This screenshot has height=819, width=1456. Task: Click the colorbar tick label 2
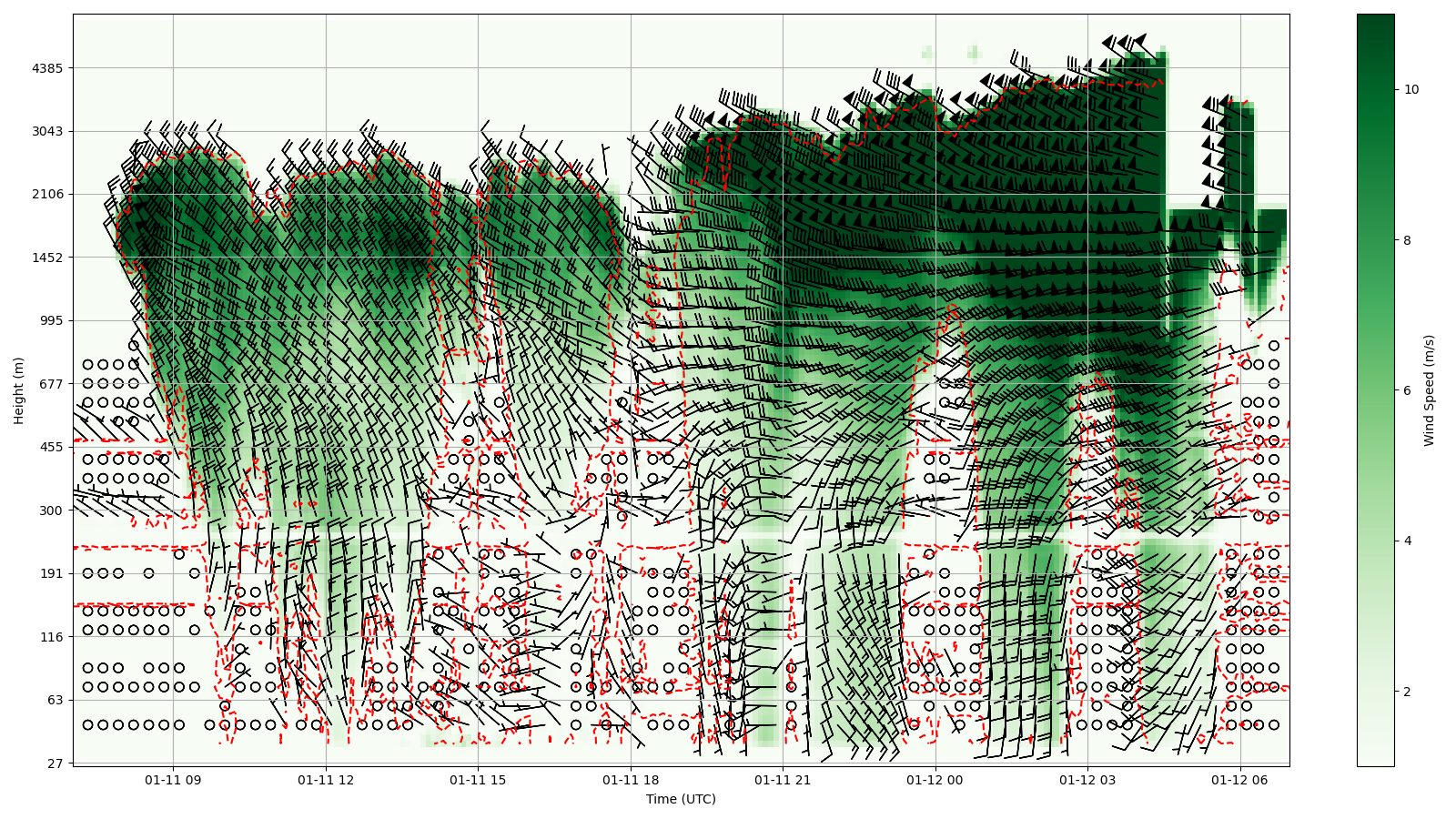1408,692
